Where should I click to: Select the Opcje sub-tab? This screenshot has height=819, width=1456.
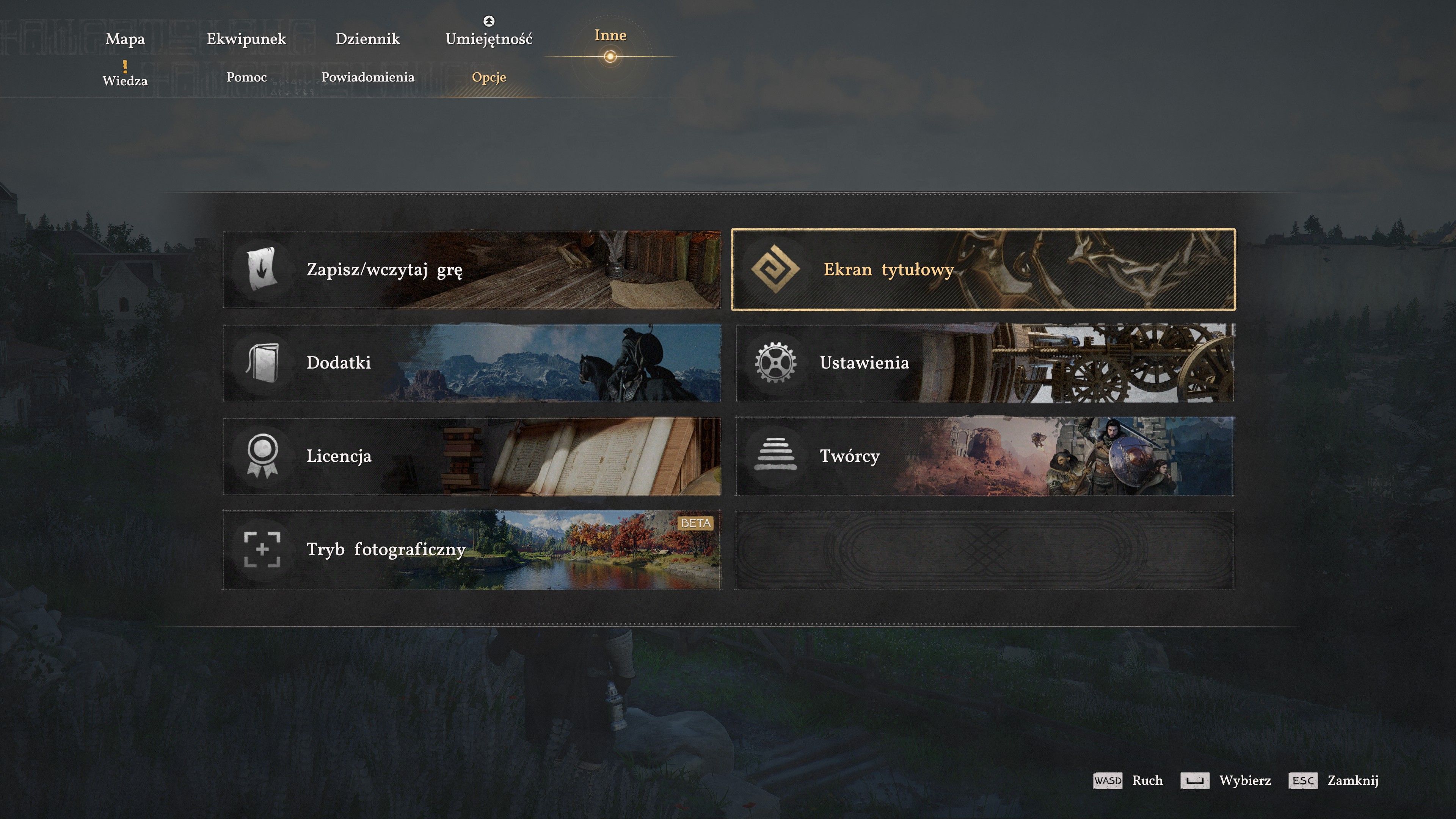(489, 77)
